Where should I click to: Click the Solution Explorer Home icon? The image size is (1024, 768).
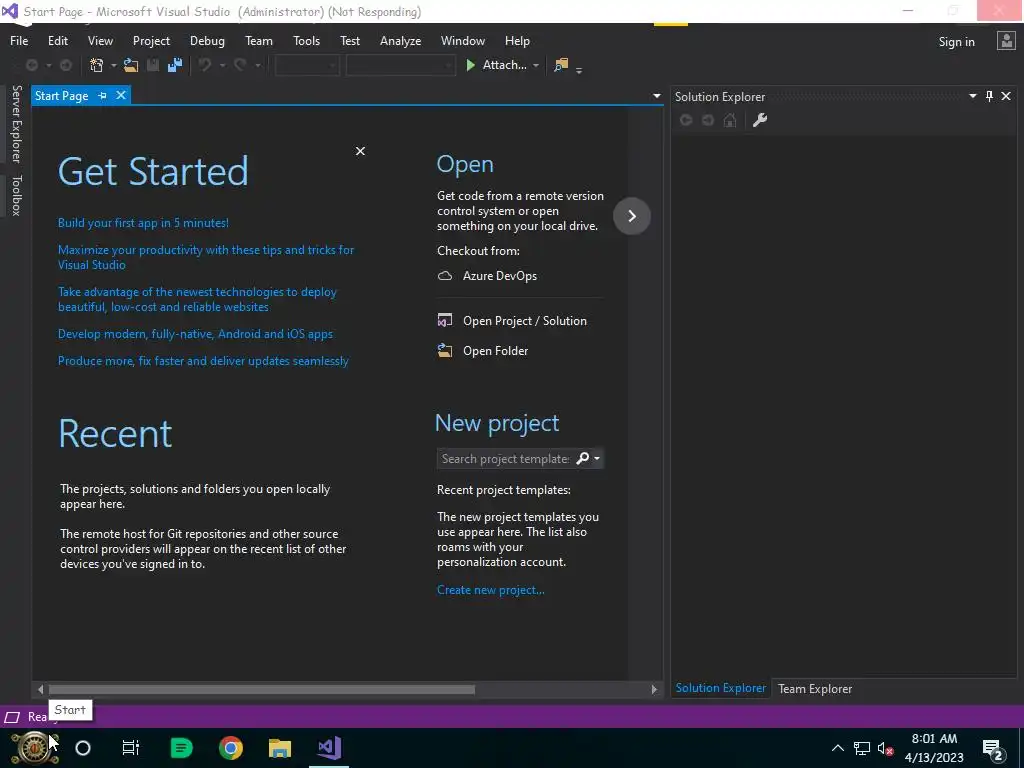[730, 120]
